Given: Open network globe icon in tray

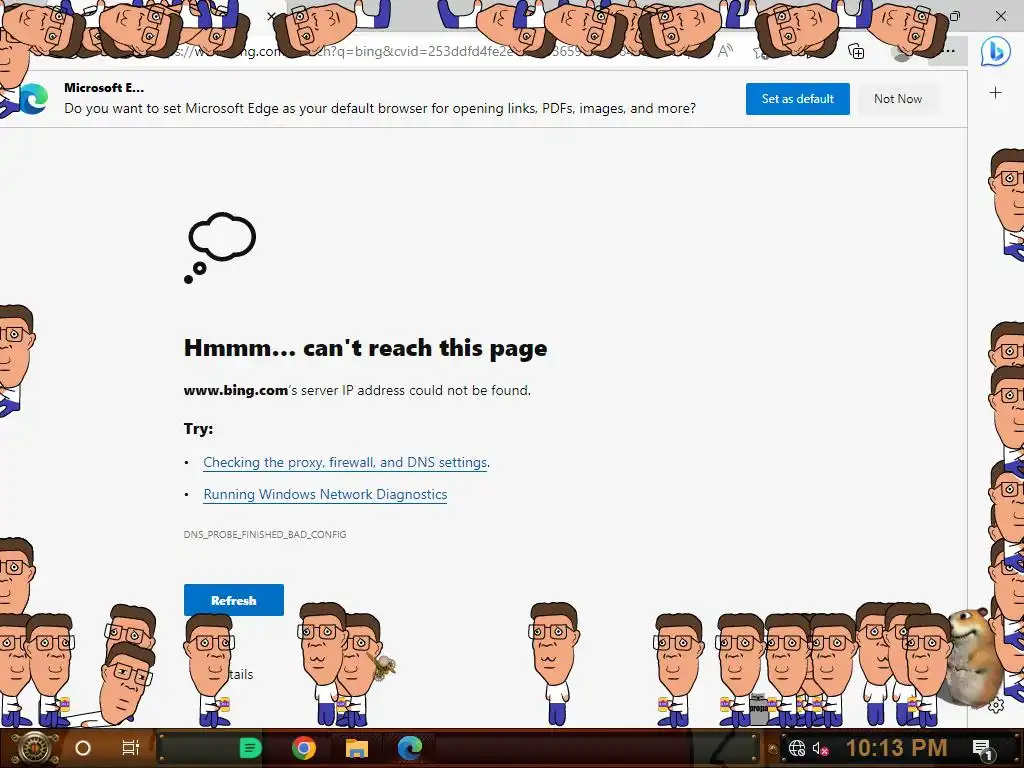Looking at the screenshot, I should (797, 748).
